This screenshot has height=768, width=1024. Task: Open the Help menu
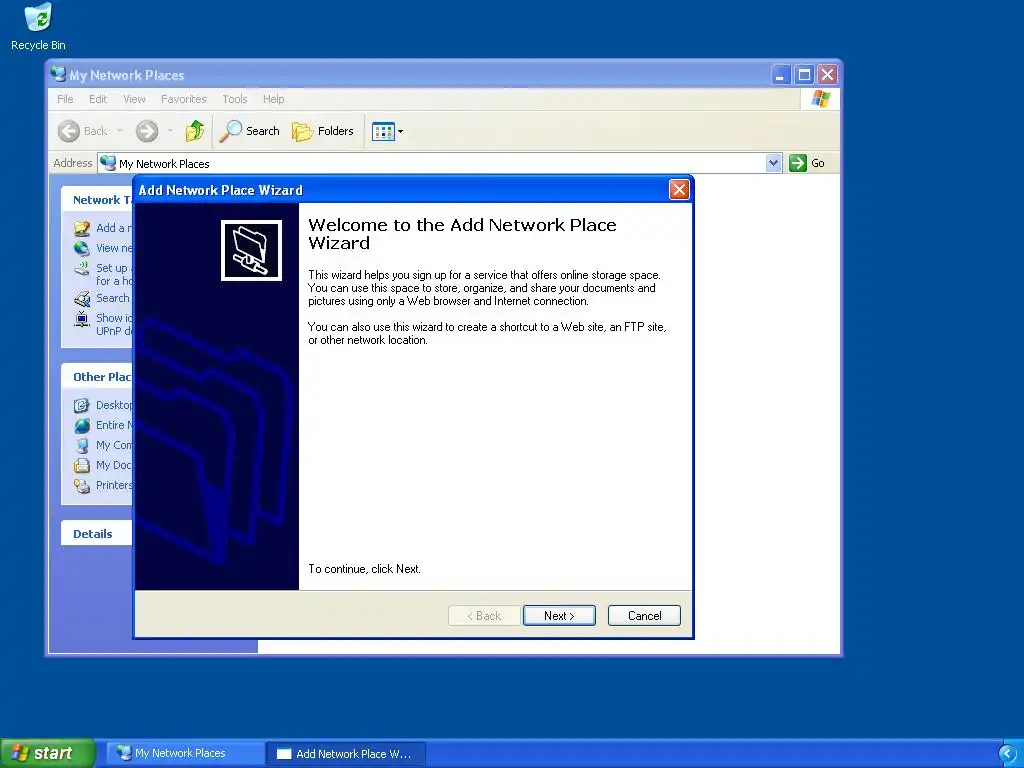pos(274,99)
